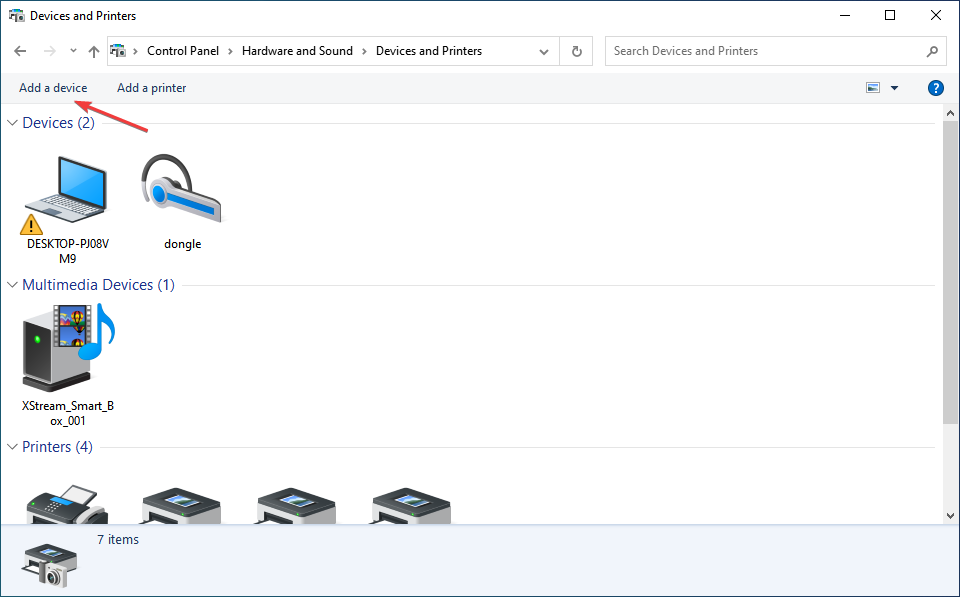Click the change view icon
The image size is (960, 597).
pos(873,88)
